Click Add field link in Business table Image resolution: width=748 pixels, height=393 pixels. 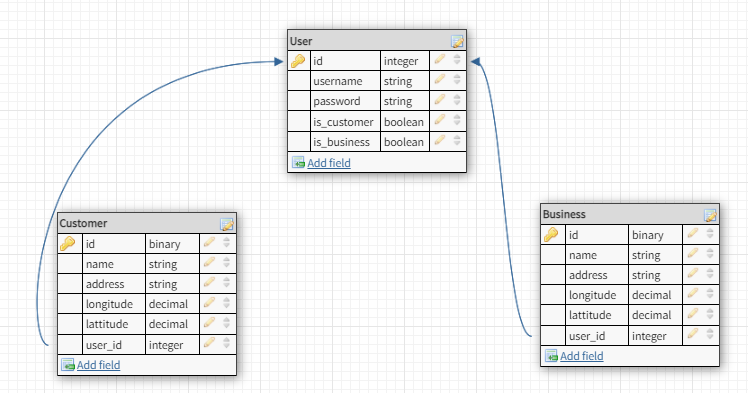582,356
